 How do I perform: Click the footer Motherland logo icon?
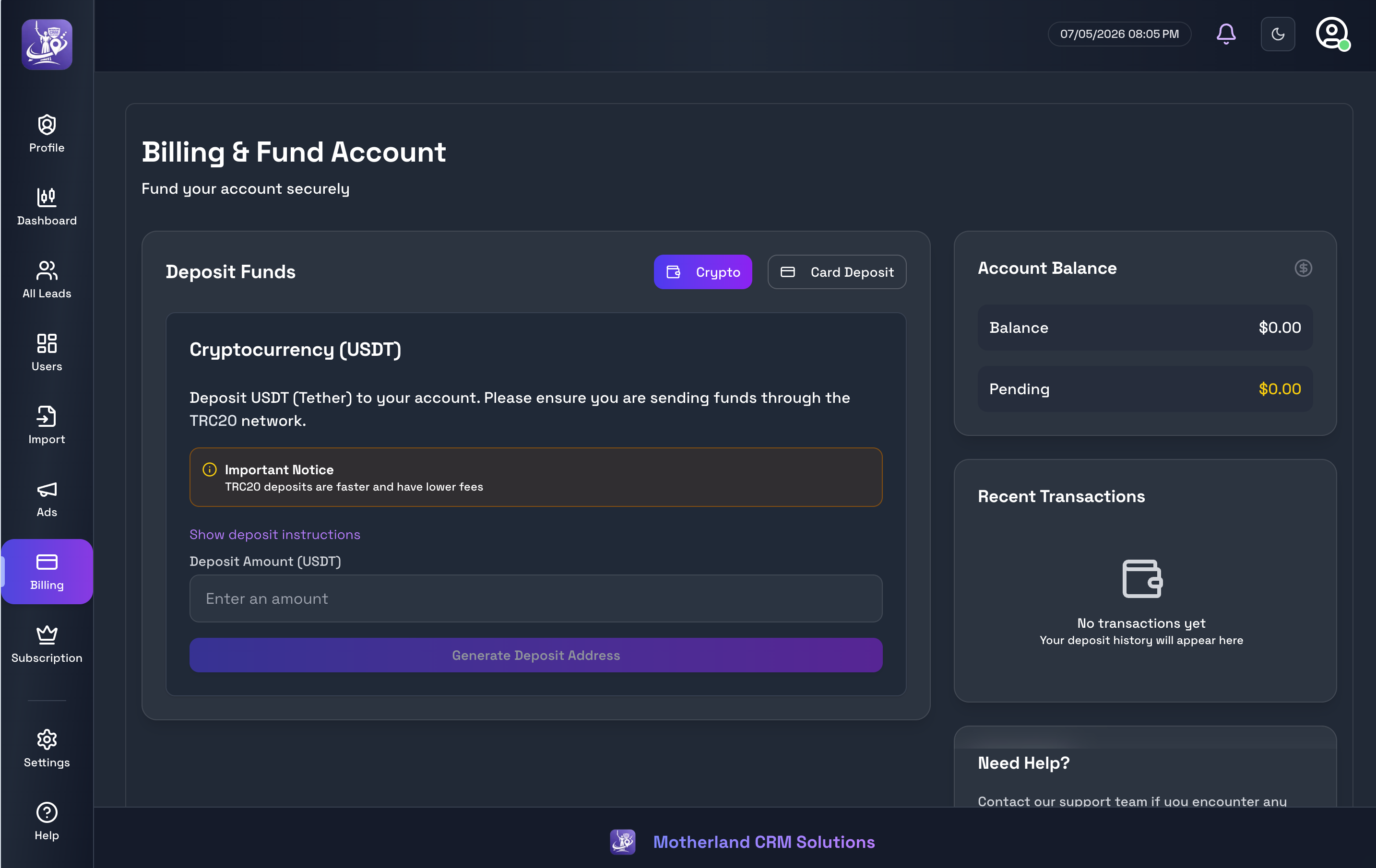pos(622,842)
